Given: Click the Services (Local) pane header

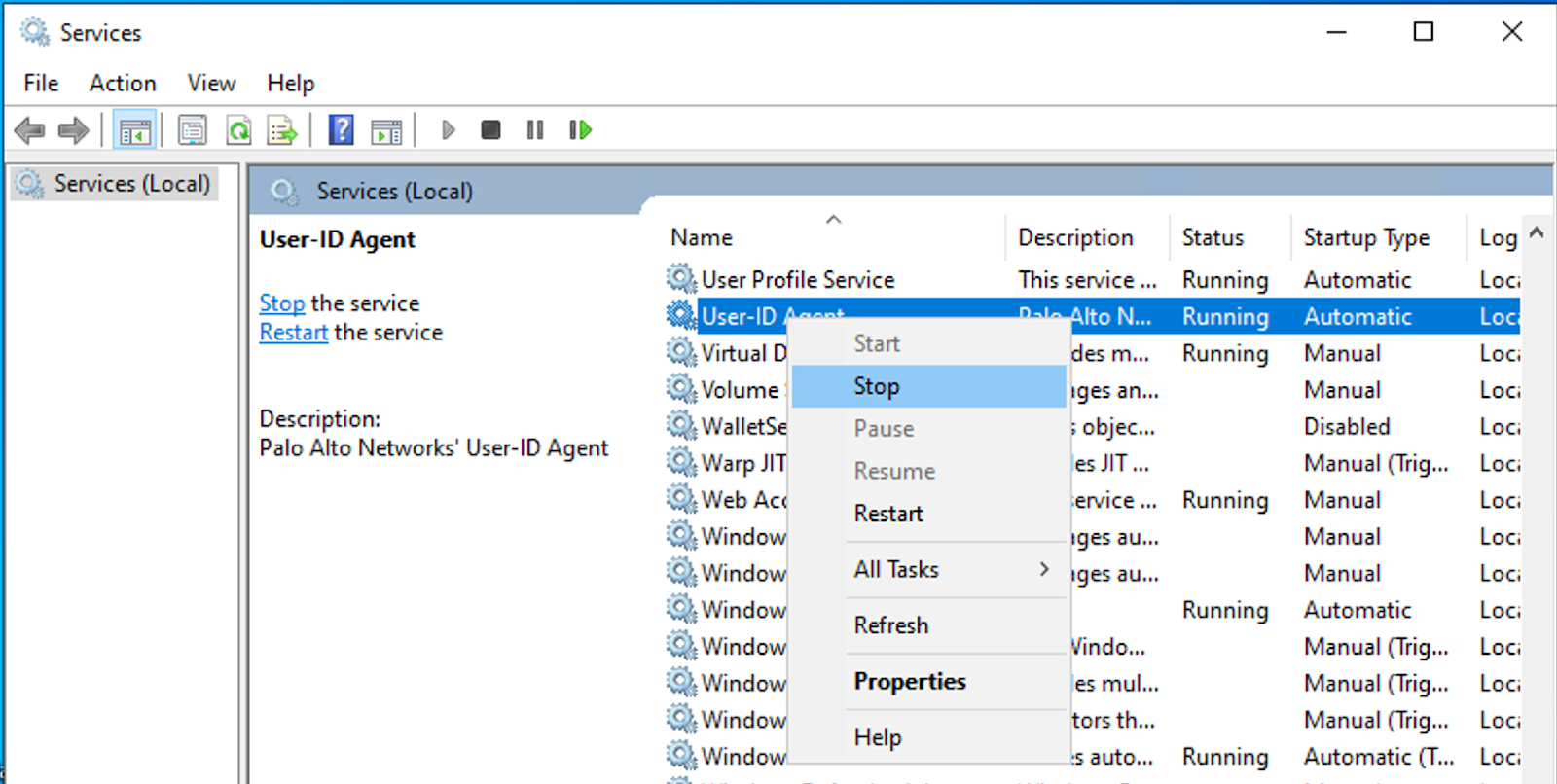Looking at the screenshot, I should click(394, 192).
